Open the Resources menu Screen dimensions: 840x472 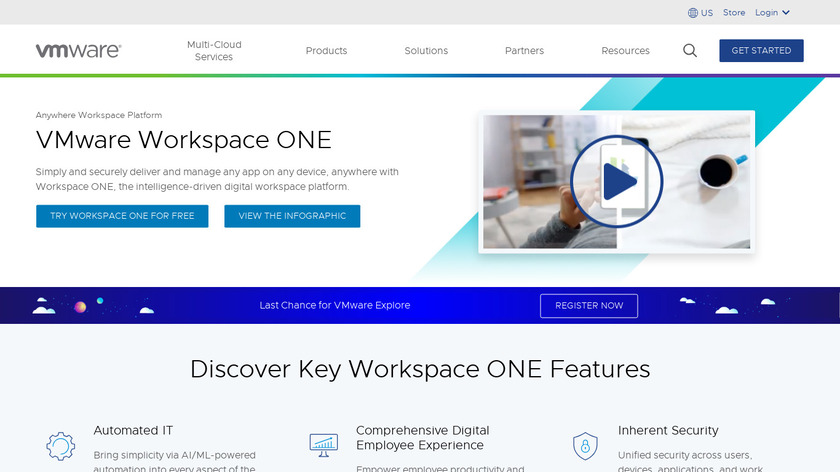click(625, 50)
